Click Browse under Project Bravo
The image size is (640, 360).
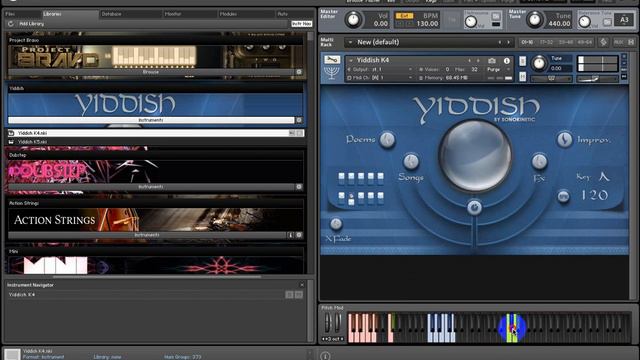151,72
